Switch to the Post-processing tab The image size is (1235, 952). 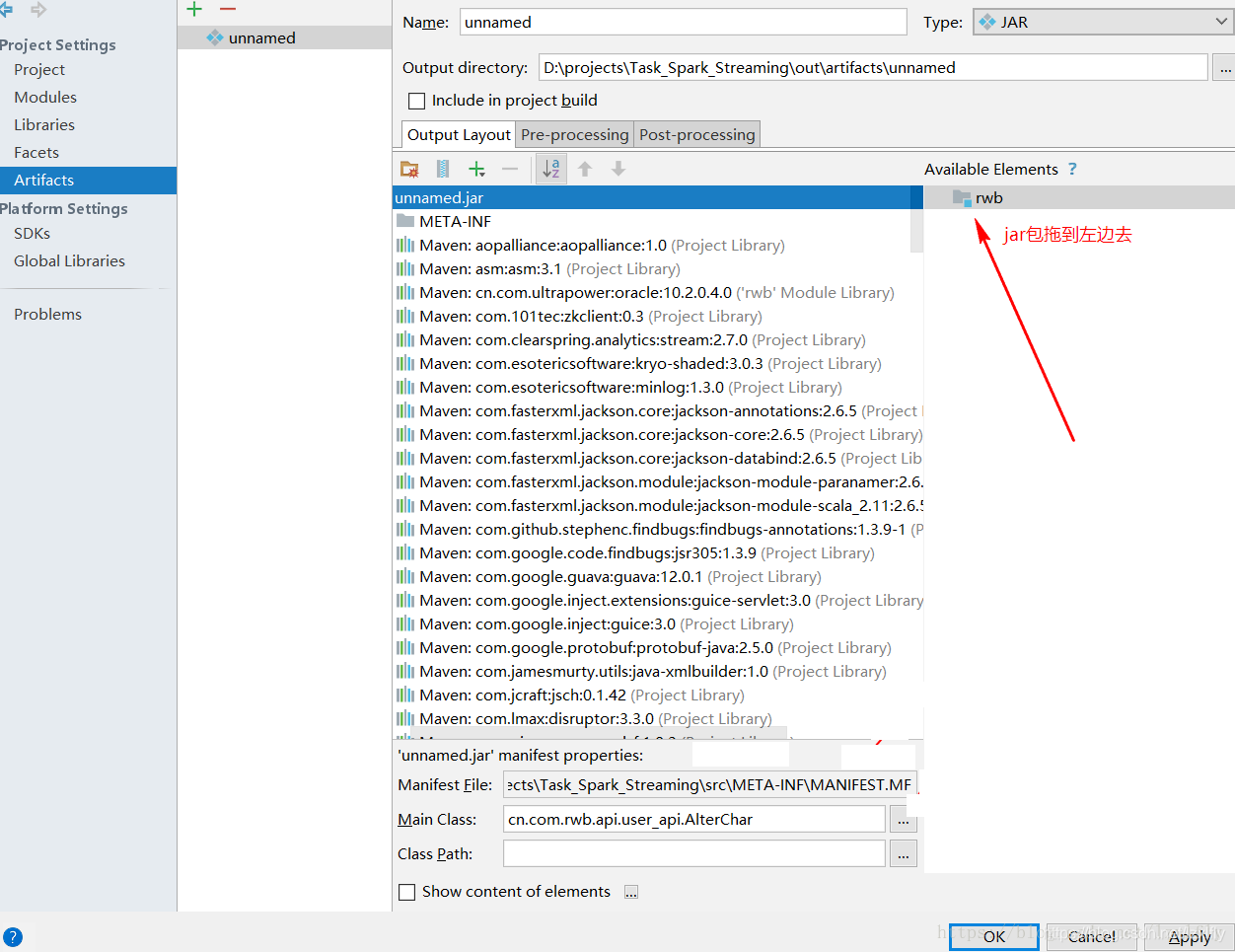tap(697, 134)
